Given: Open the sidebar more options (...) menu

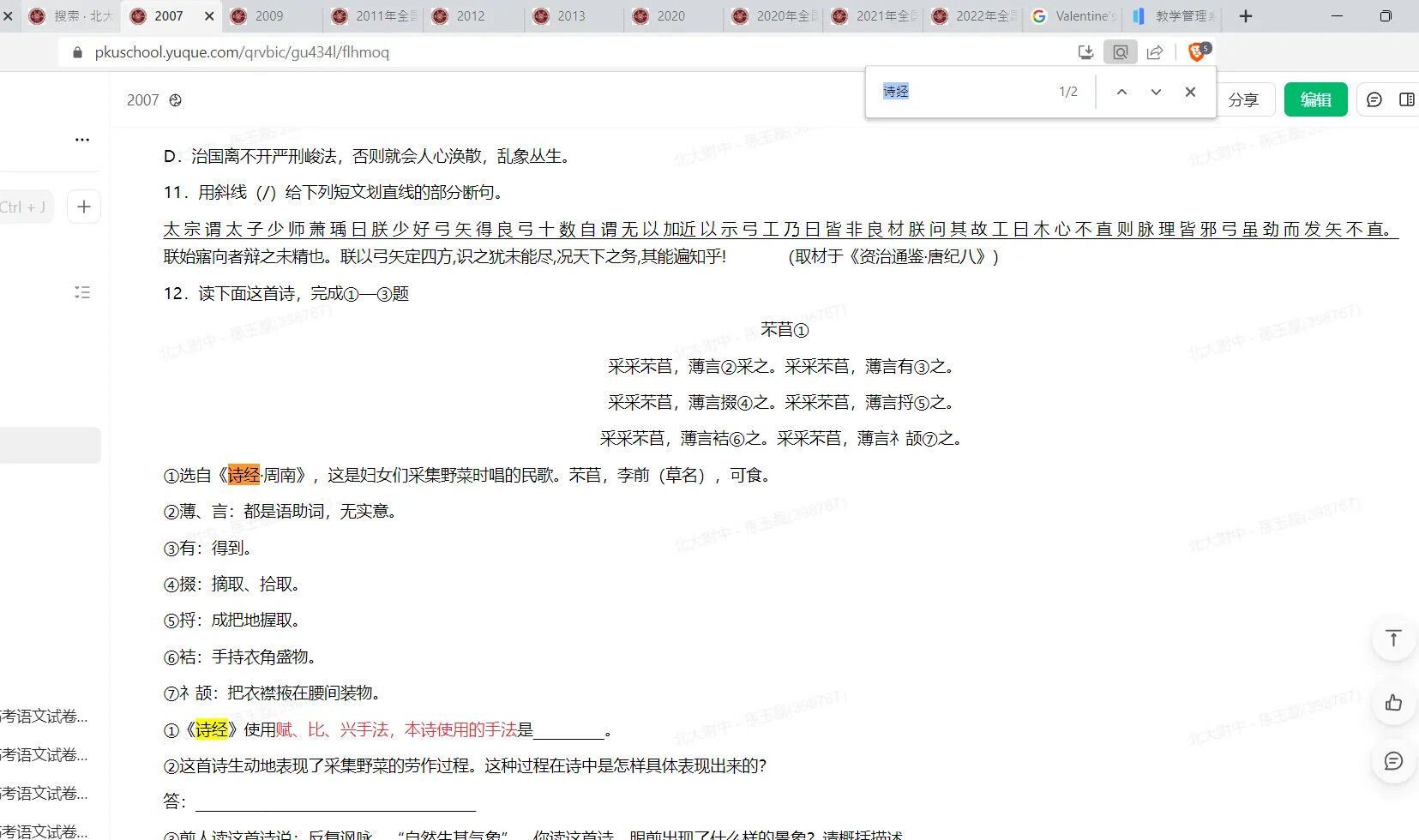Looking at the screenshot, I should point(81,139).
